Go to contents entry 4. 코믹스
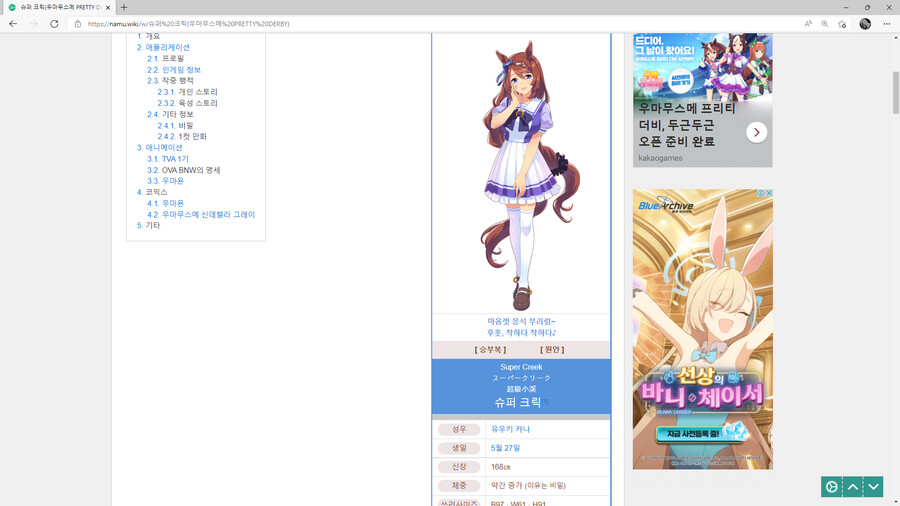Screen dimensions: 900x506 click(x=152, y=192)
